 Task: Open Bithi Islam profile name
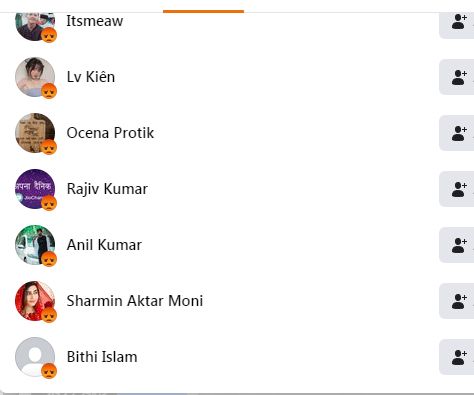pyautogui.click(x=102, y=357)
